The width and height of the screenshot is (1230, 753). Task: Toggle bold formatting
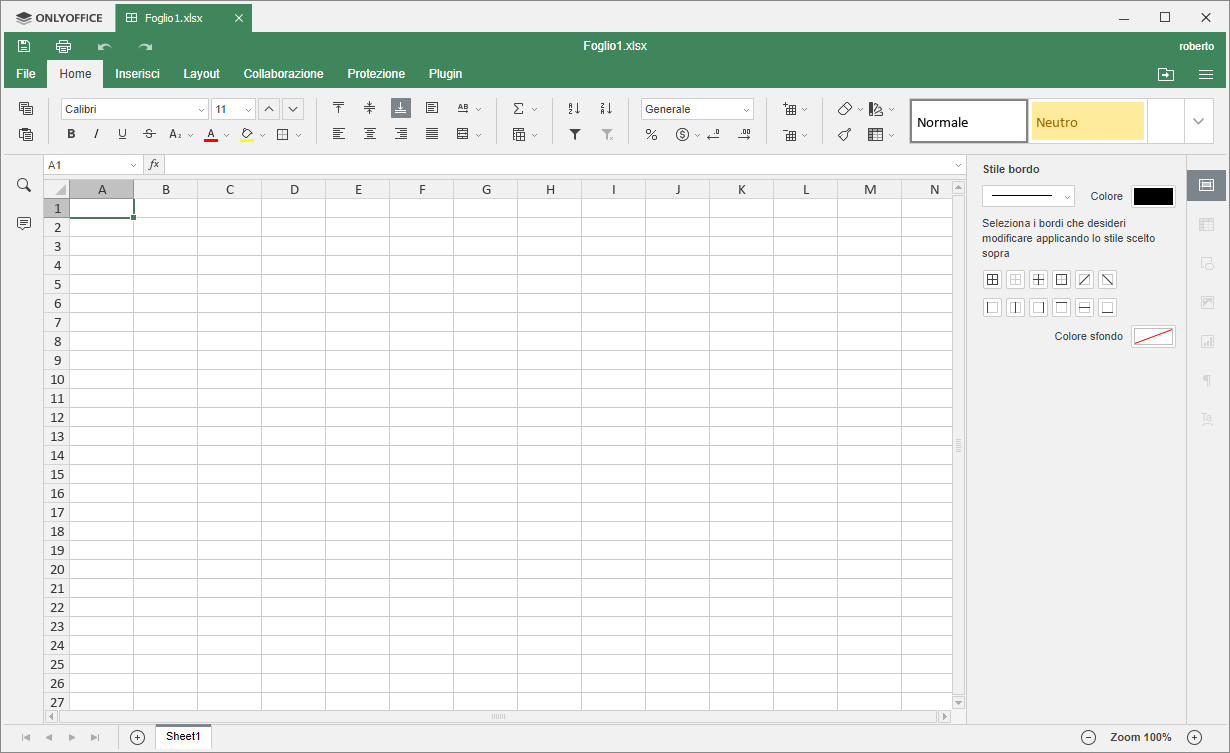click(x=71, y=134)
